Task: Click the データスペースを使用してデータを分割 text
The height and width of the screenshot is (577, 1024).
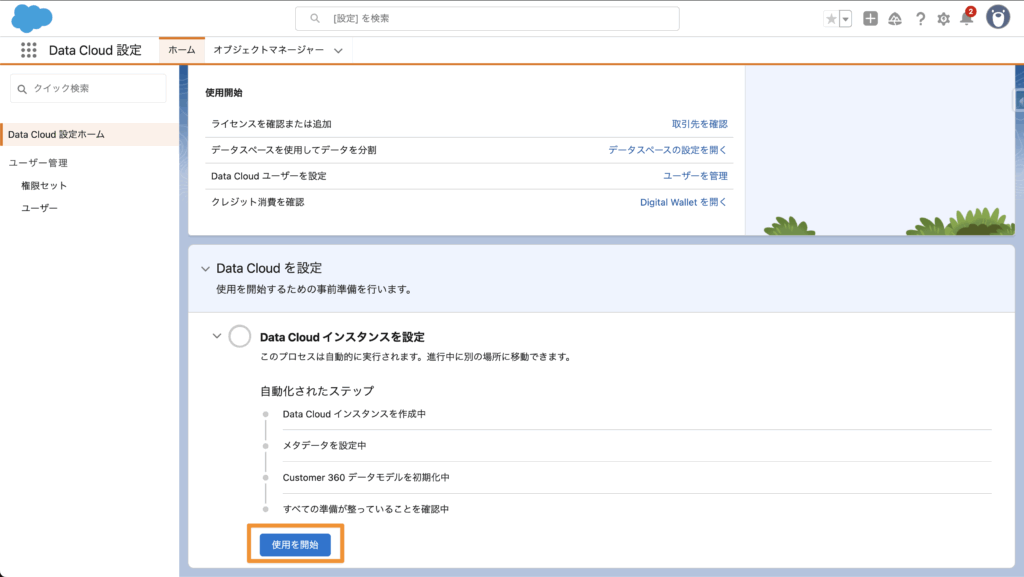Action: tap(293, 150)
